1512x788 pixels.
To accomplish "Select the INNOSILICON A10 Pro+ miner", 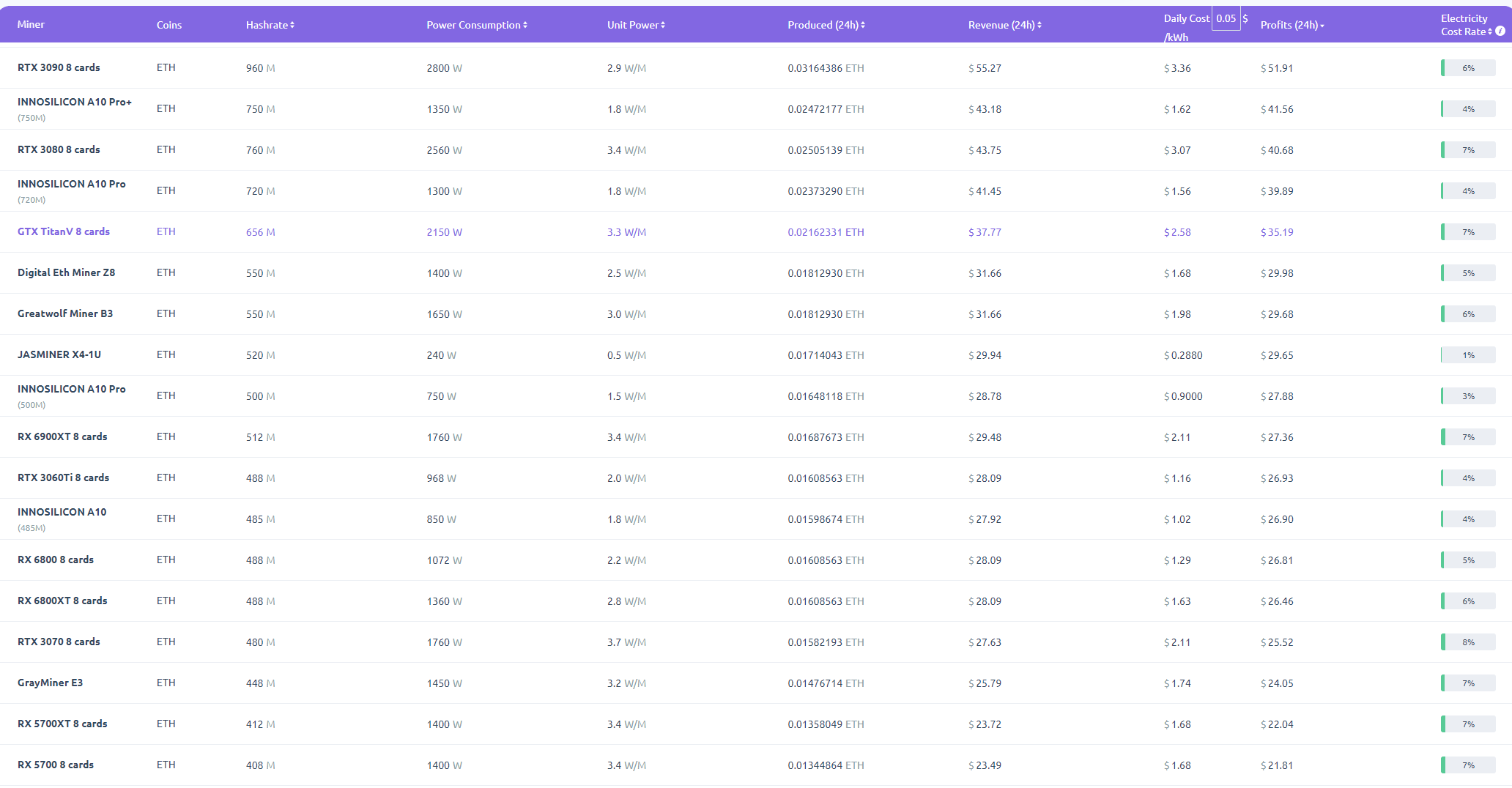I will pos(74,102).
